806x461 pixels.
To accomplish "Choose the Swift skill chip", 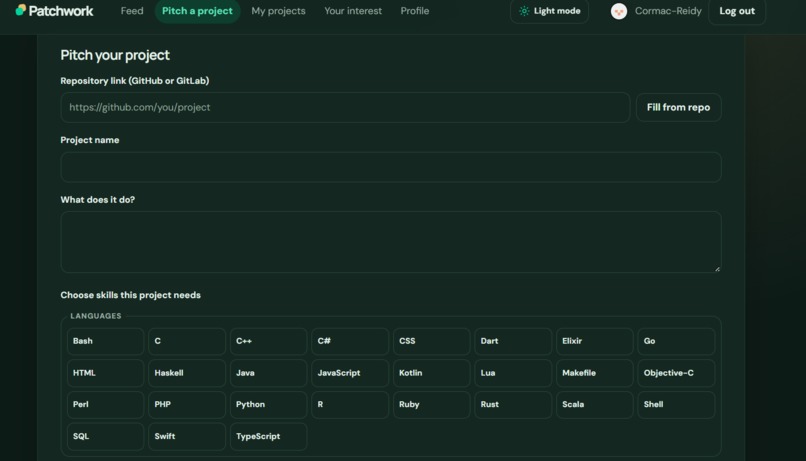I will tap(187, 436).
